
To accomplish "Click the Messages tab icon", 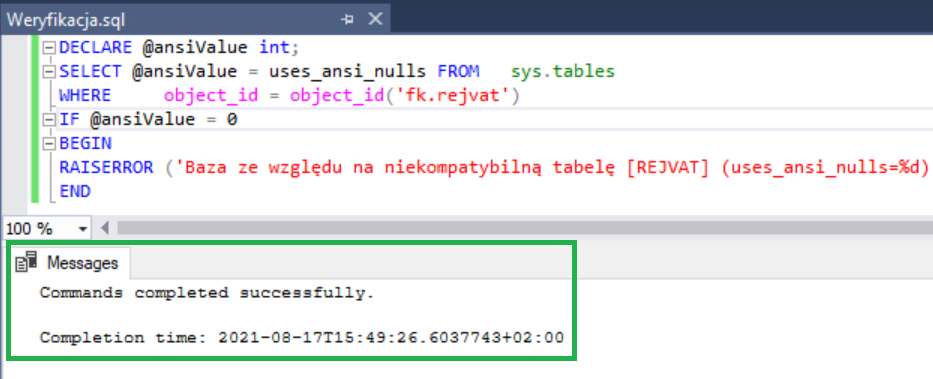I will 26,262.
